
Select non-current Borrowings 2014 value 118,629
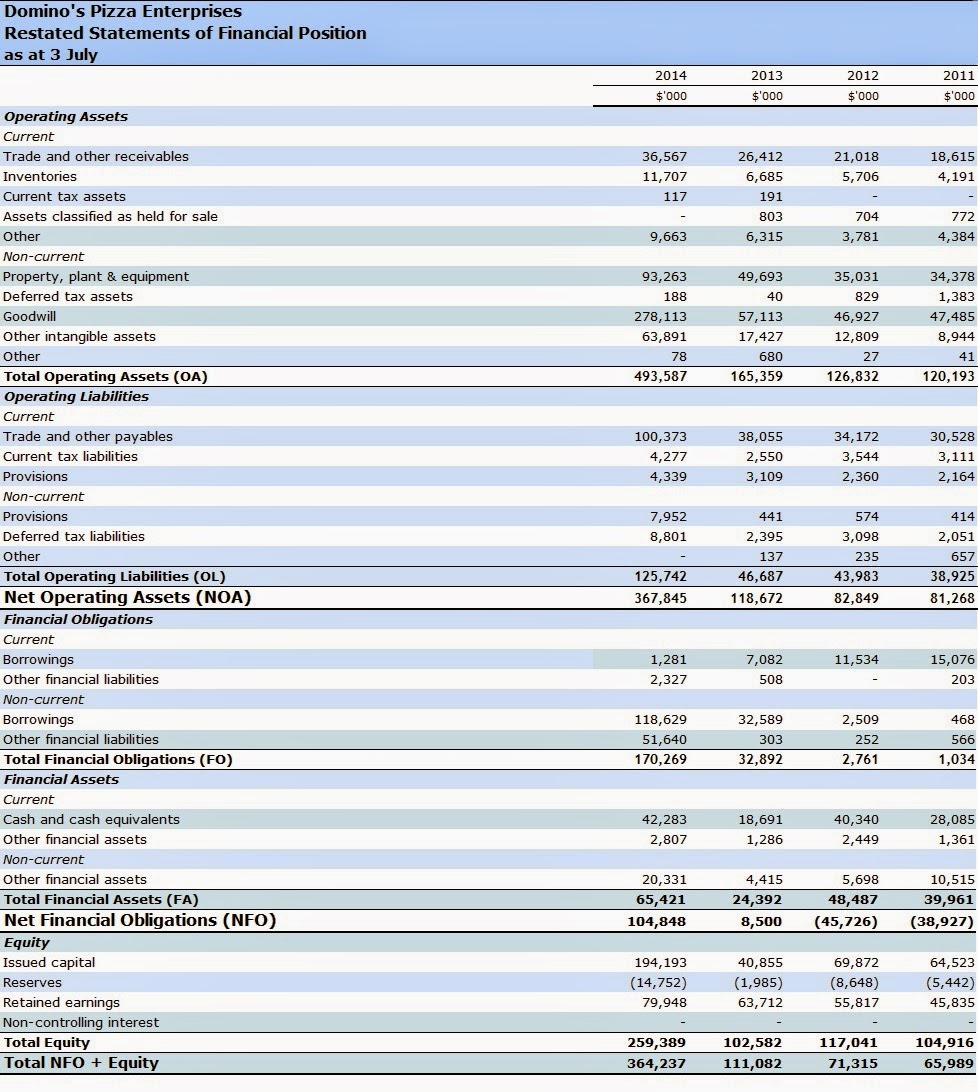660,719
